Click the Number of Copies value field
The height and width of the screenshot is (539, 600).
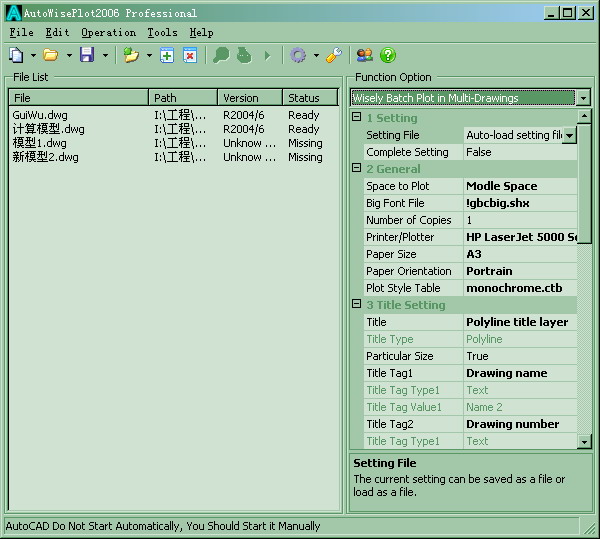click(x=520, y=220)
